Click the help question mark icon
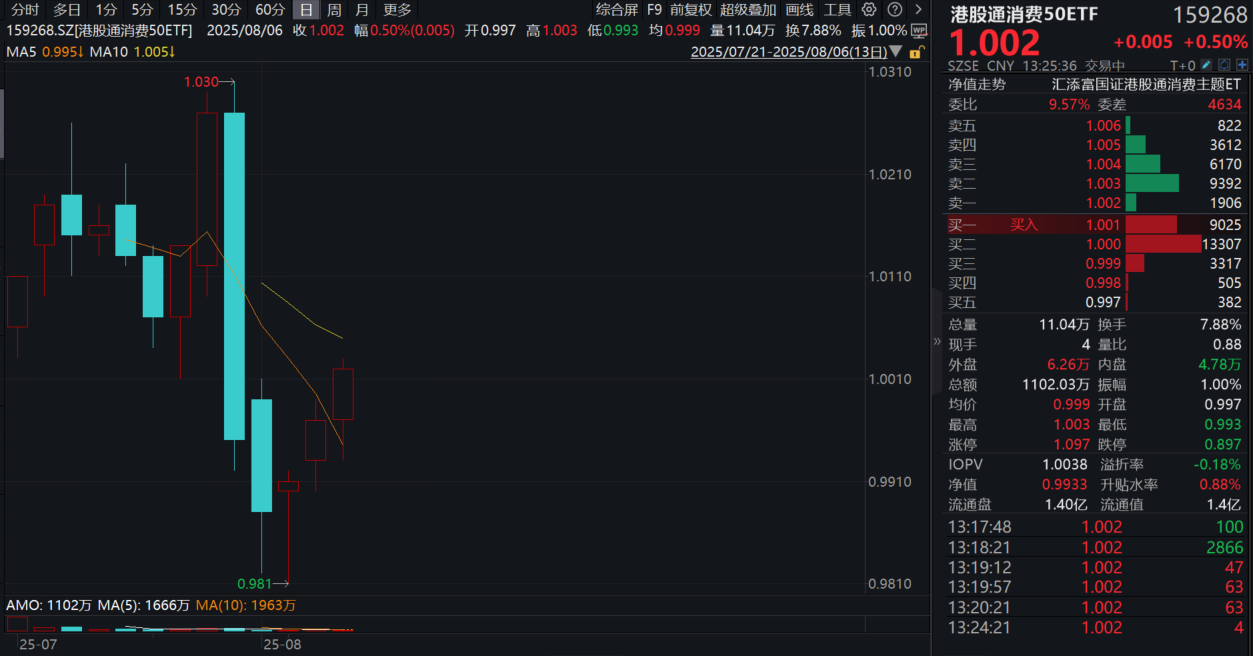This screenshot has height=656, width=1253. click(894, 9)
